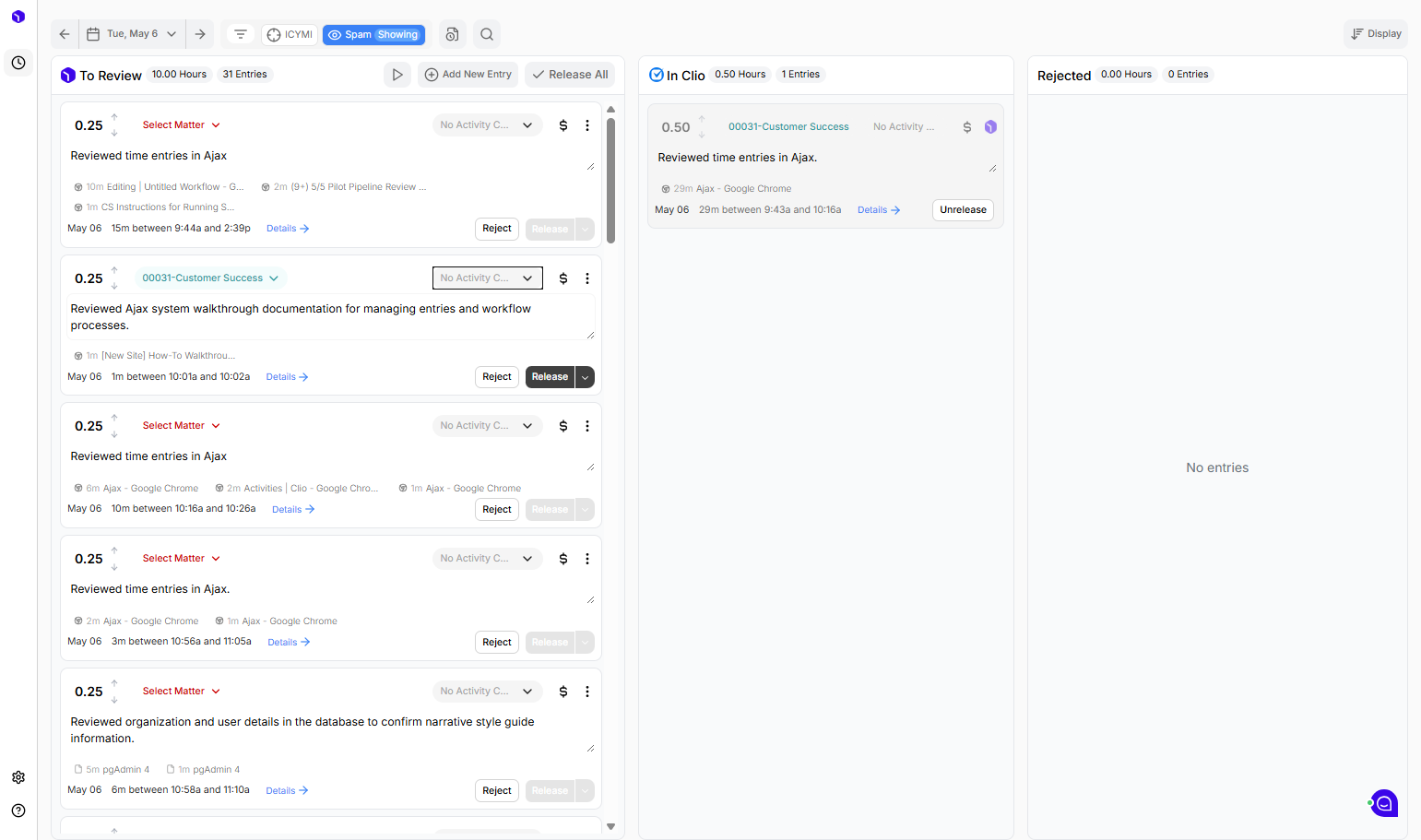Increase hours on the 10:16a entry stepper
Screen dimensions: 1421x840
pyautogui.click(x=114, y=418)
